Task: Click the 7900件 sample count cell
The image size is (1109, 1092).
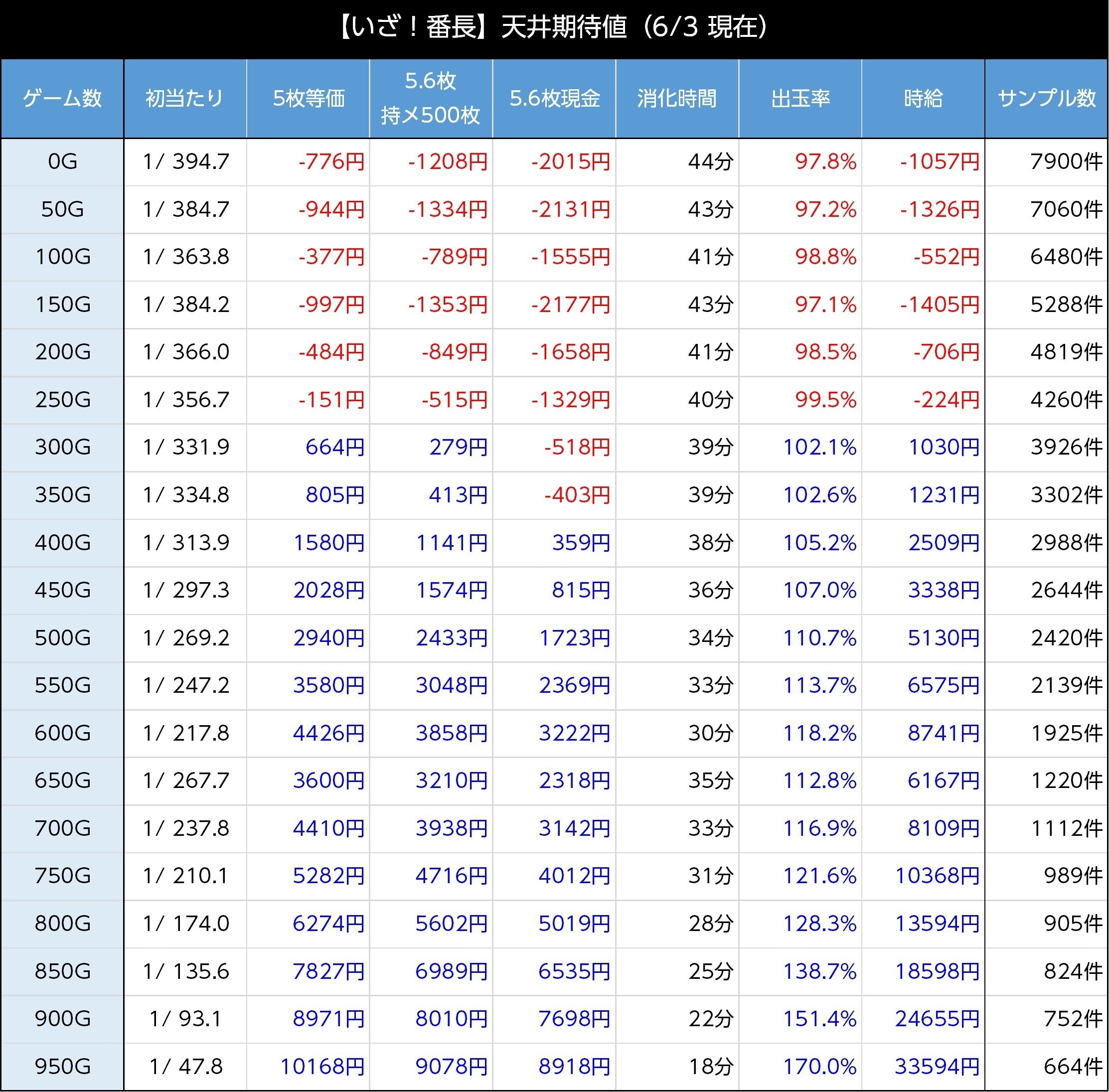Action: point(1047,162)
